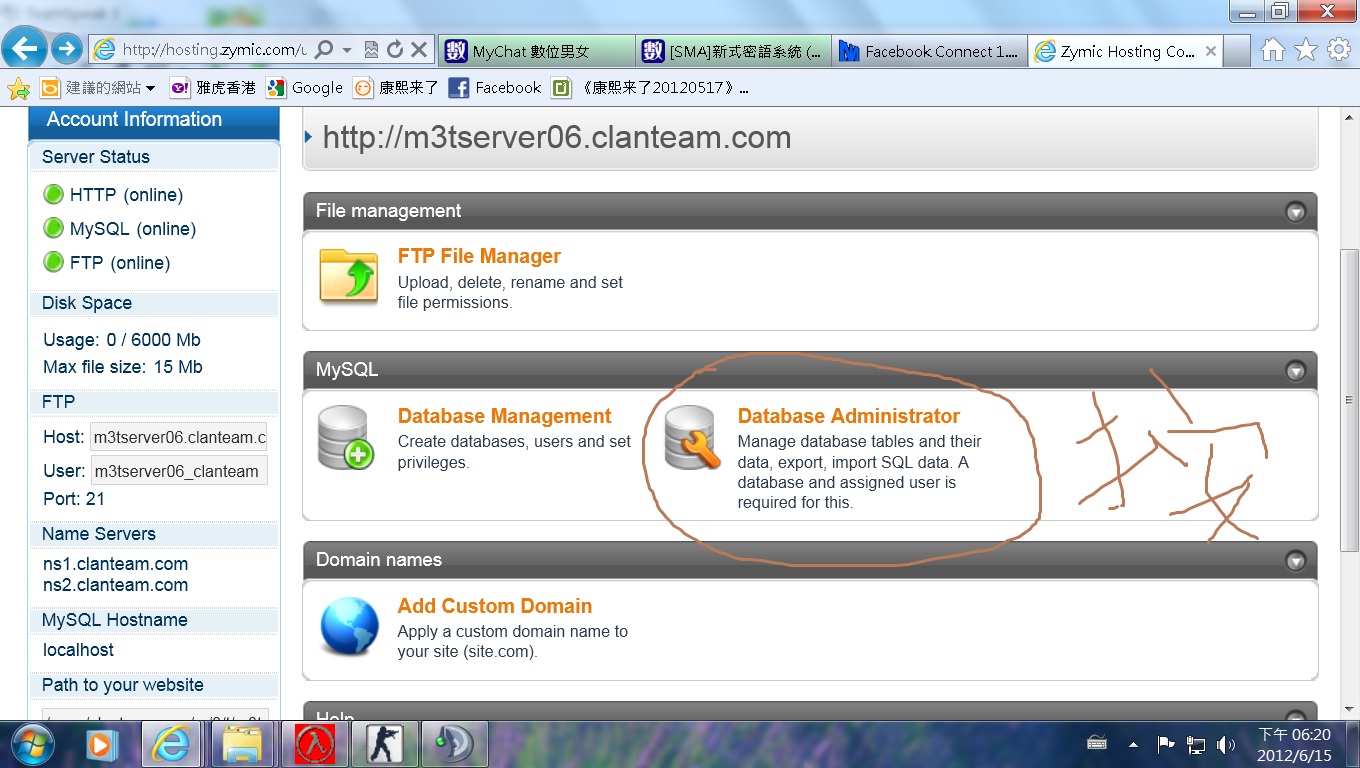Click the search magnifier in address bar
Screen dimensions: 1360x768
pos(324,49)
